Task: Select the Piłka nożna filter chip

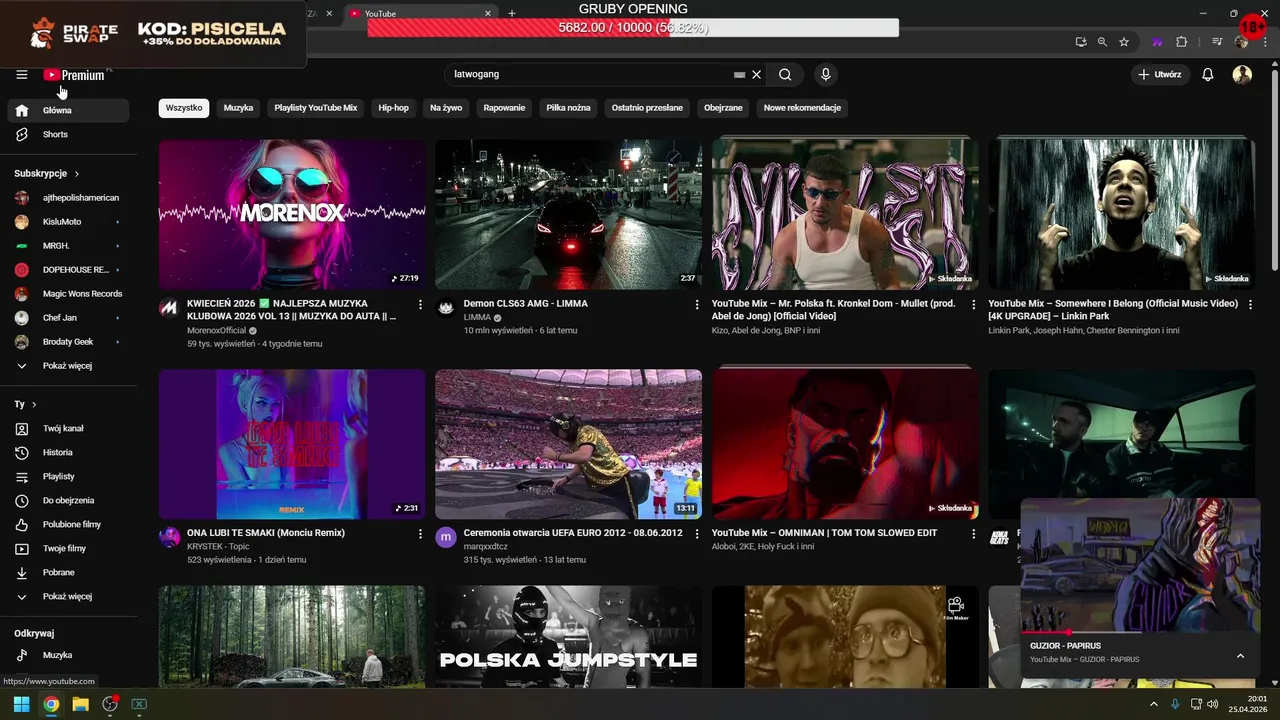Action: (568, 108)
